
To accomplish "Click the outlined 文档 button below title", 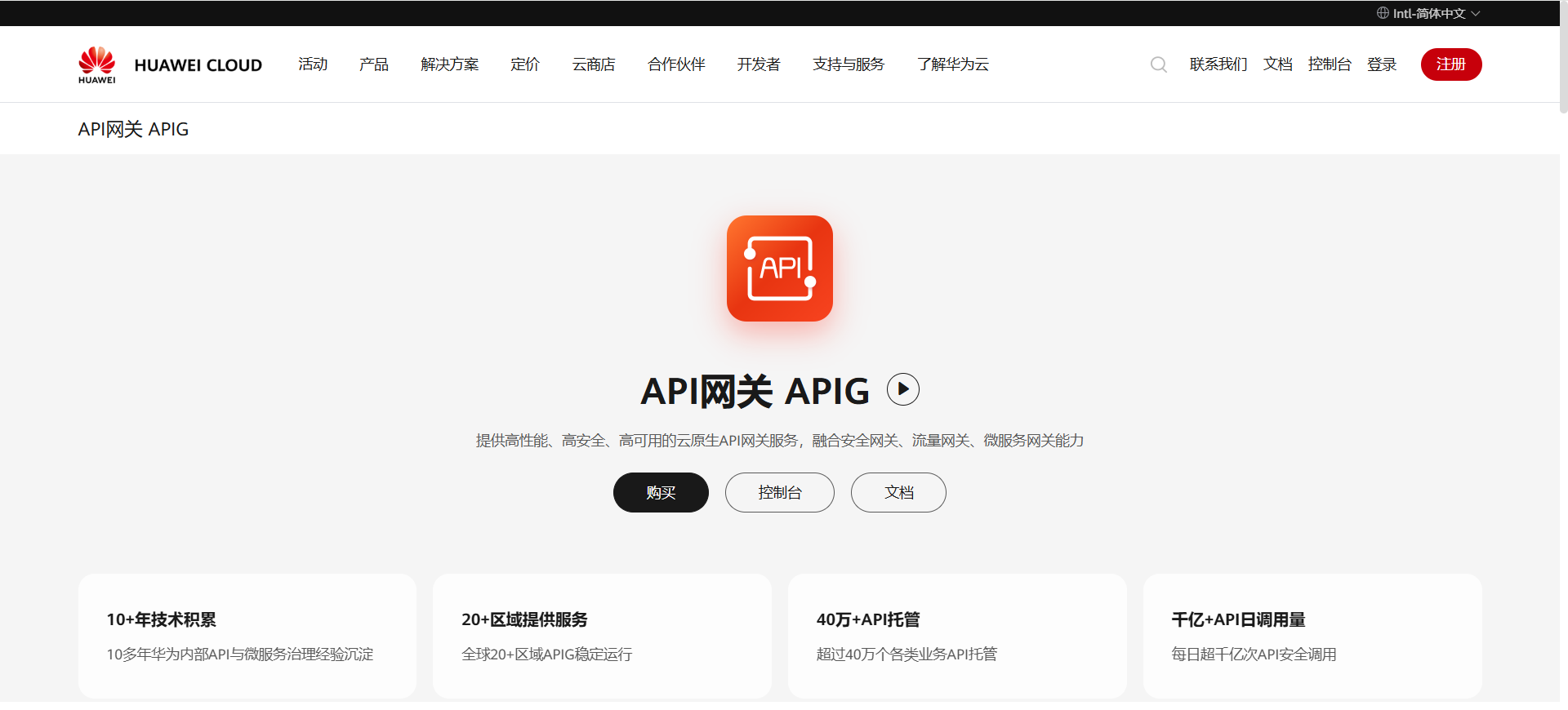I will pyautogui.click(x=898, y=493).
